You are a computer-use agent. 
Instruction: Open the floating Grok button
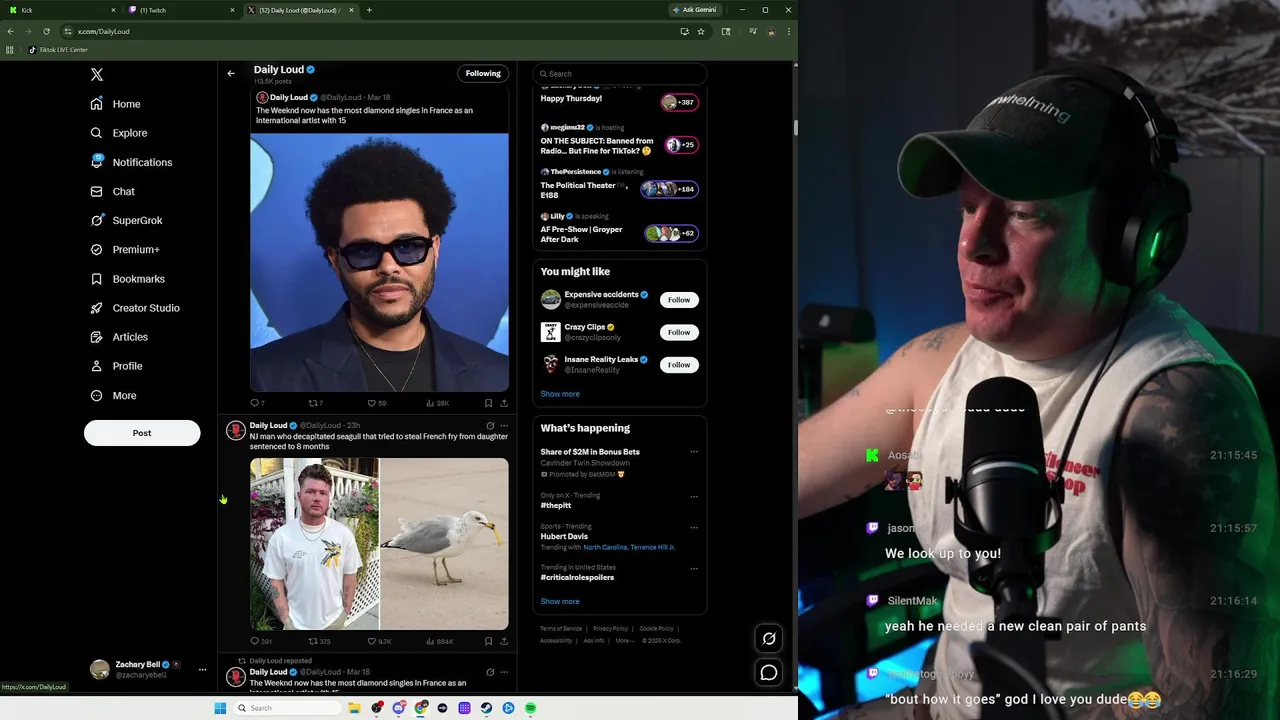[x=769, y=638]
